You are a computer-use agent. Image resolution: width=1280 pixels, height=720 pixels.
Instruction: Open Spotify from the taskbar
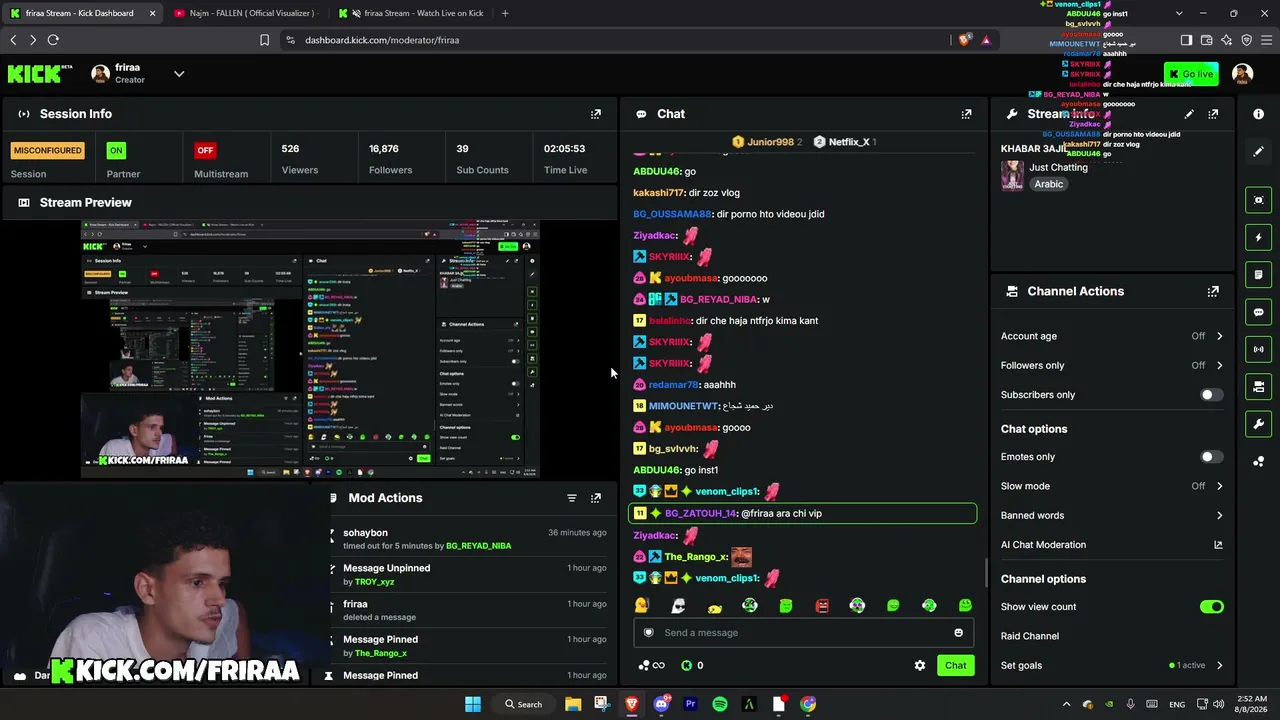(x=720, y=704)
